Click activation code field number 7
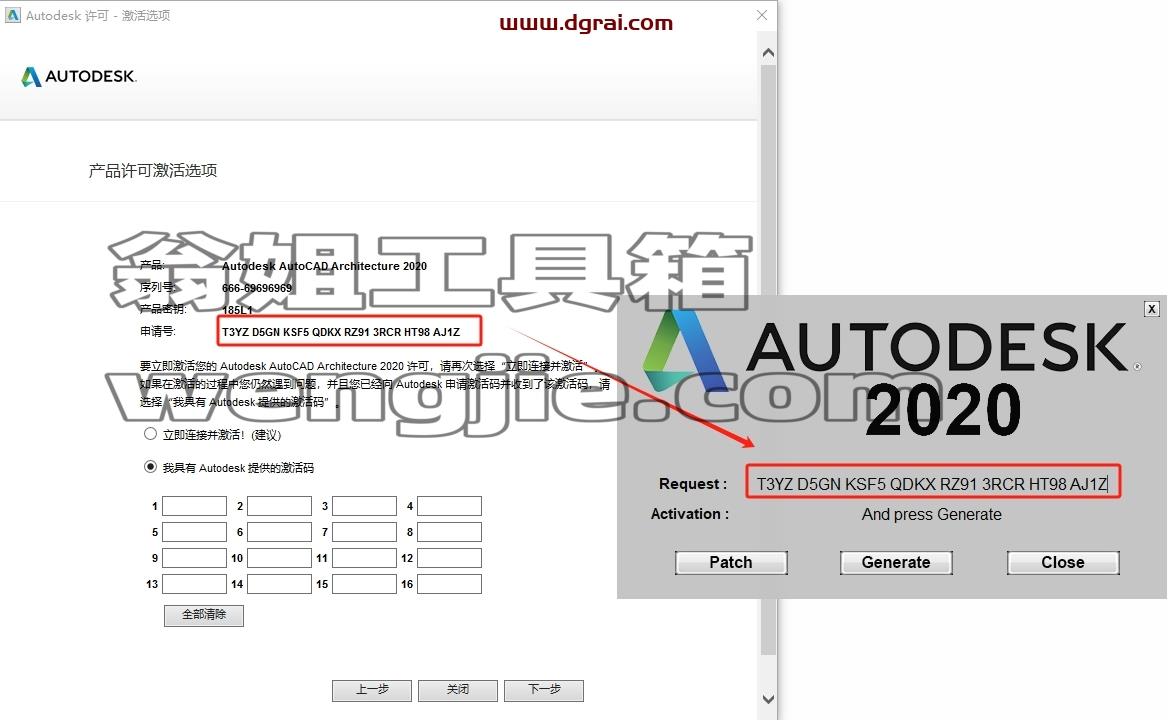The image size is (1168, 720). [x=364, y=532]
